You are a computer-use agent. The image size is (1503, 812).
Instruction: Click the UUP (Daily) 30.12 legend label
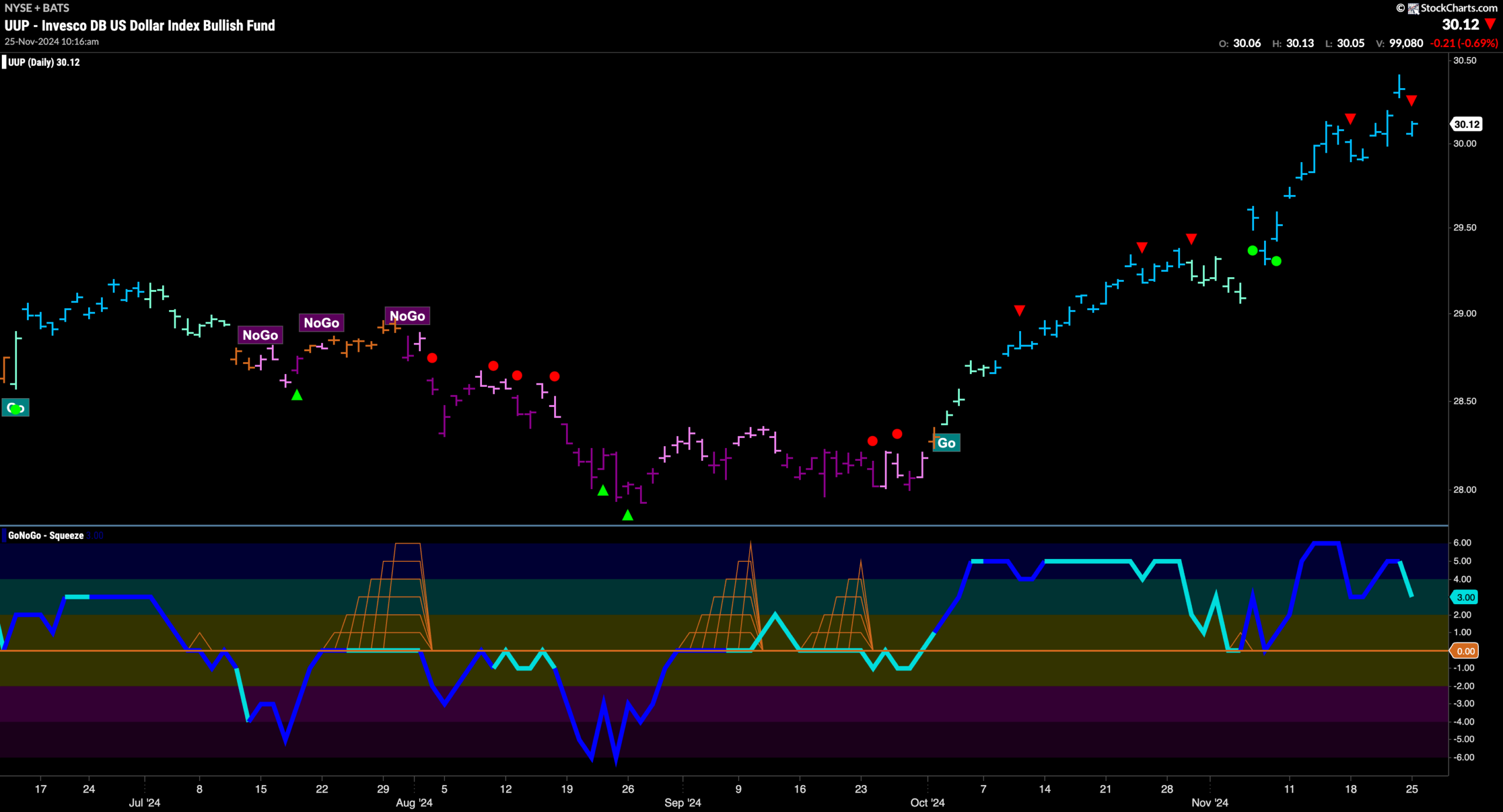pyautogui.click(x=44, y=62)
